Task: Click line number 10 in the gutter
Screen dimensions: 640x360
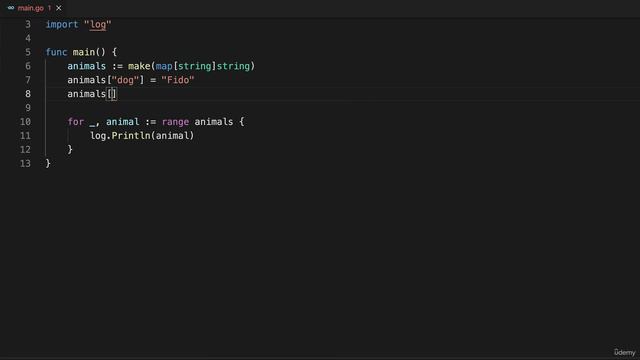Action: [x=25, y=122]
